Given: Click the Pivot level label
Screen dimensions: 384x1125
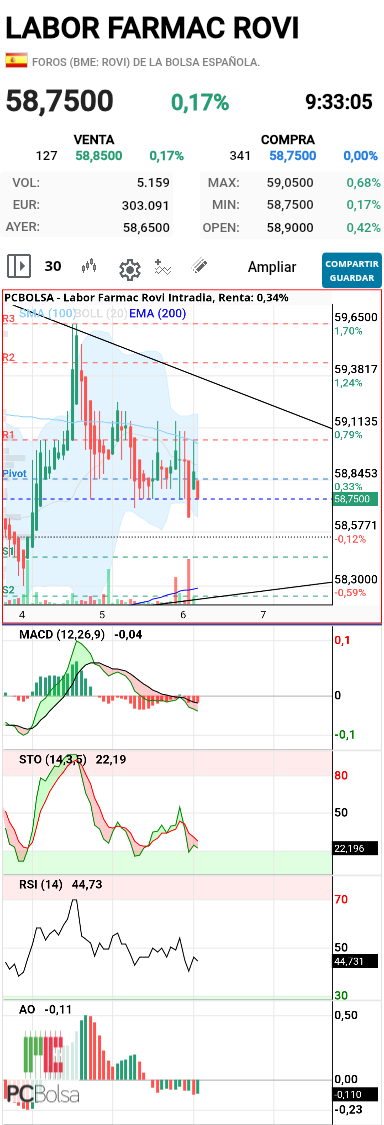Looking at the screenshot, I should click(x=14, y=474).
